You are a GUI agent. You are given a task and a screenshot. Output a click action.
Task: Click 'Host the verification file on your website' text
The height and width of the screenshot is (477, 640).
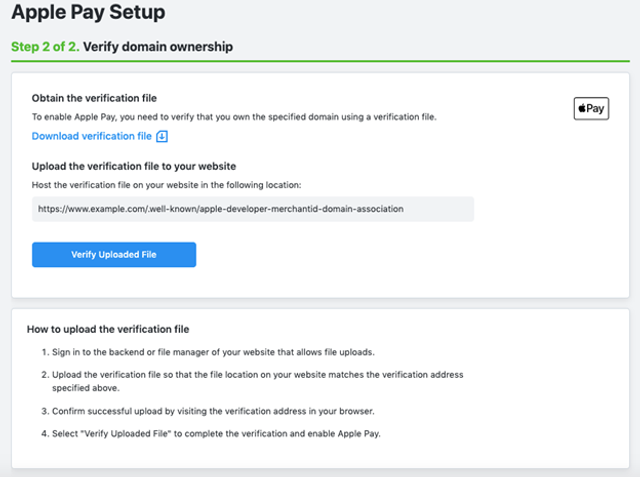pyautogui.click(x=167, y=185)
